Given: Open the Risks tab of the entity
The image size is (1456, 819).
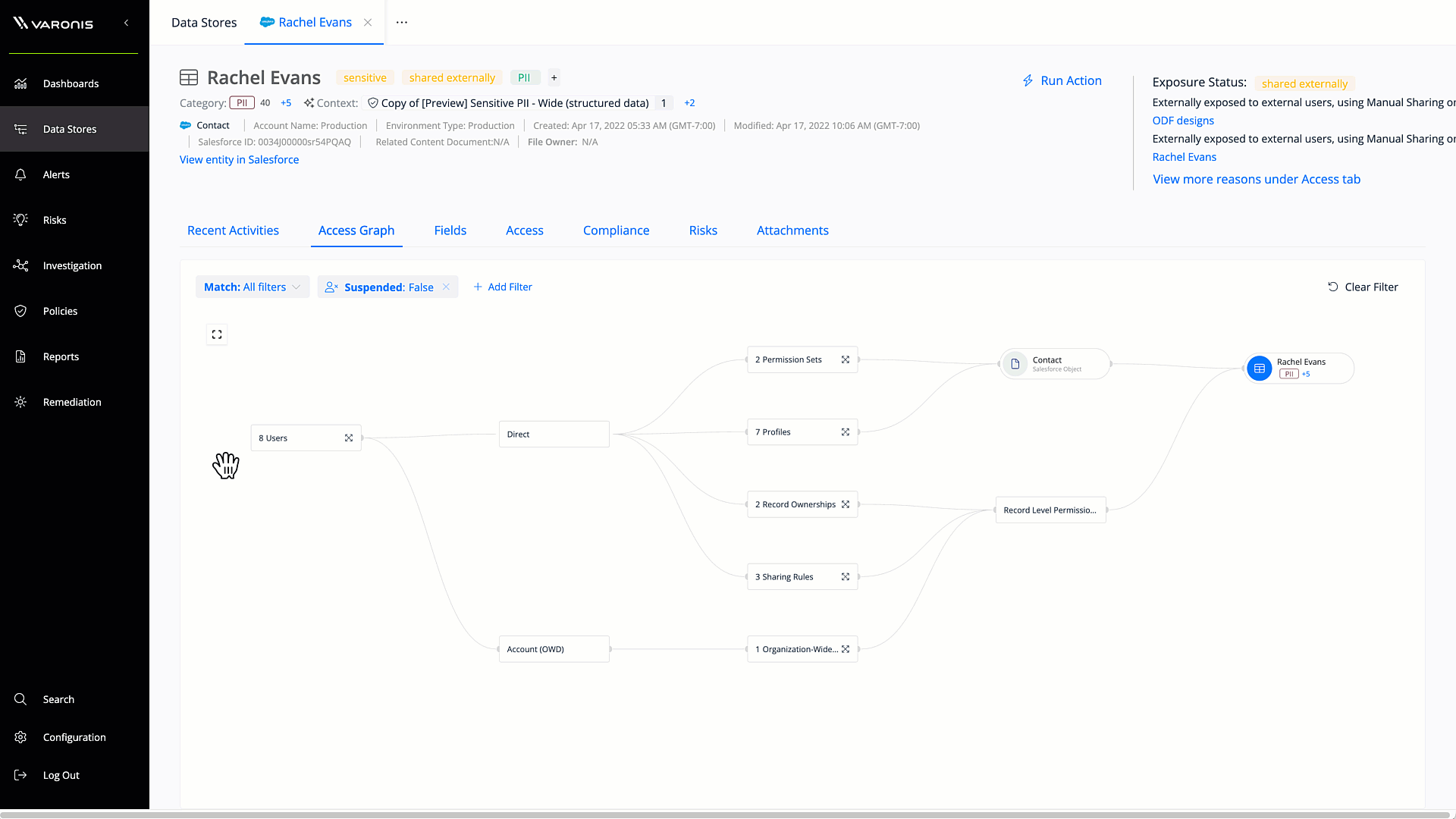Looking at the screenshot, I should (703, 231).
